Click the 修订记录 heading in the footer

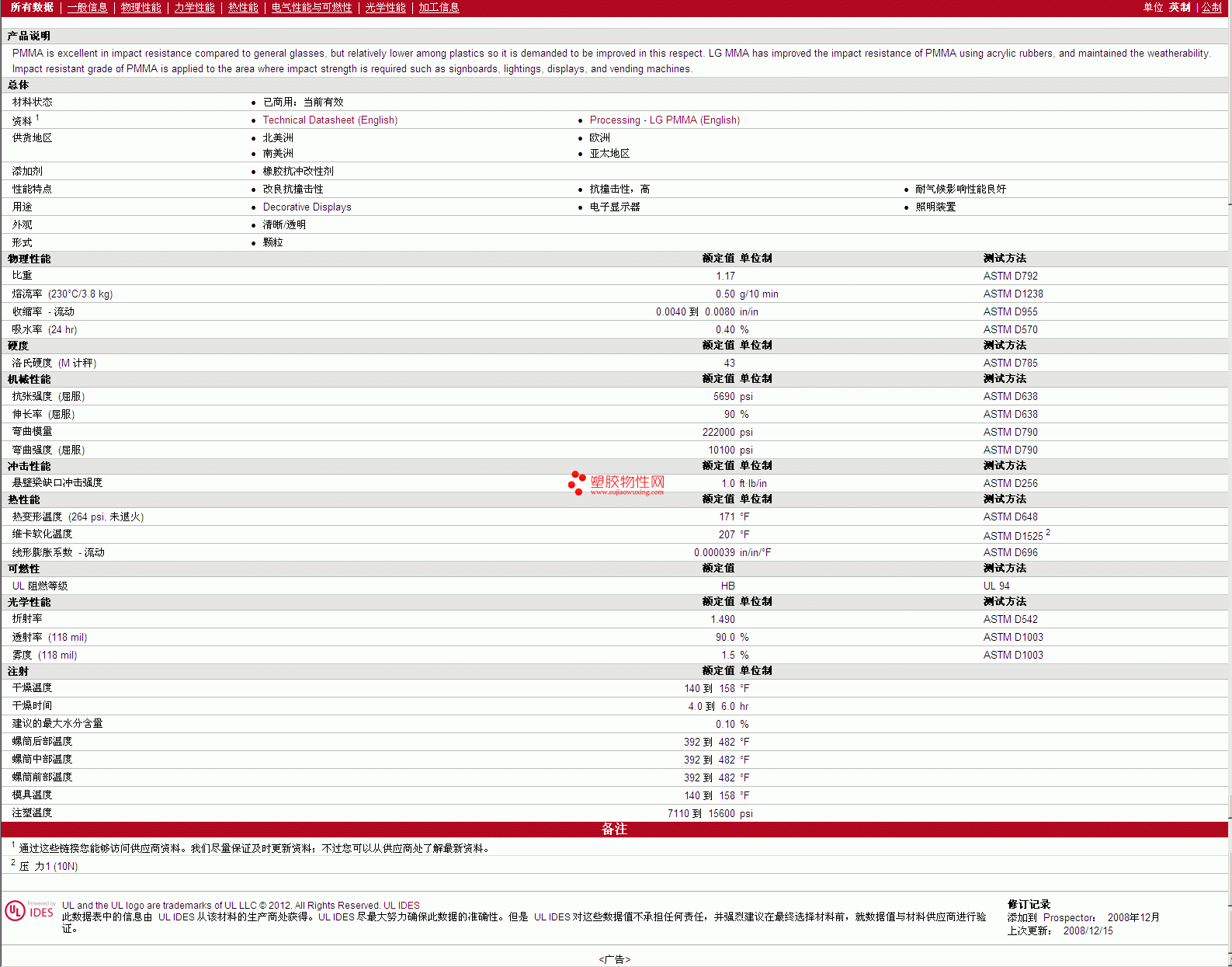pyautogui.click(x=1029, y=905)
